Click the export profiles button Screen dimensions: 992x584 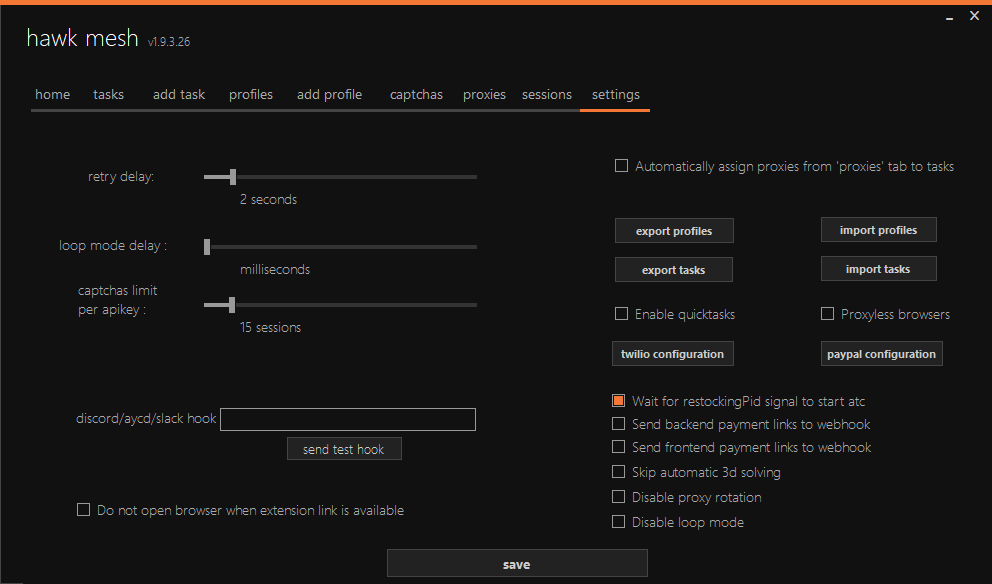pyautogui.click(x=674, y=231)
